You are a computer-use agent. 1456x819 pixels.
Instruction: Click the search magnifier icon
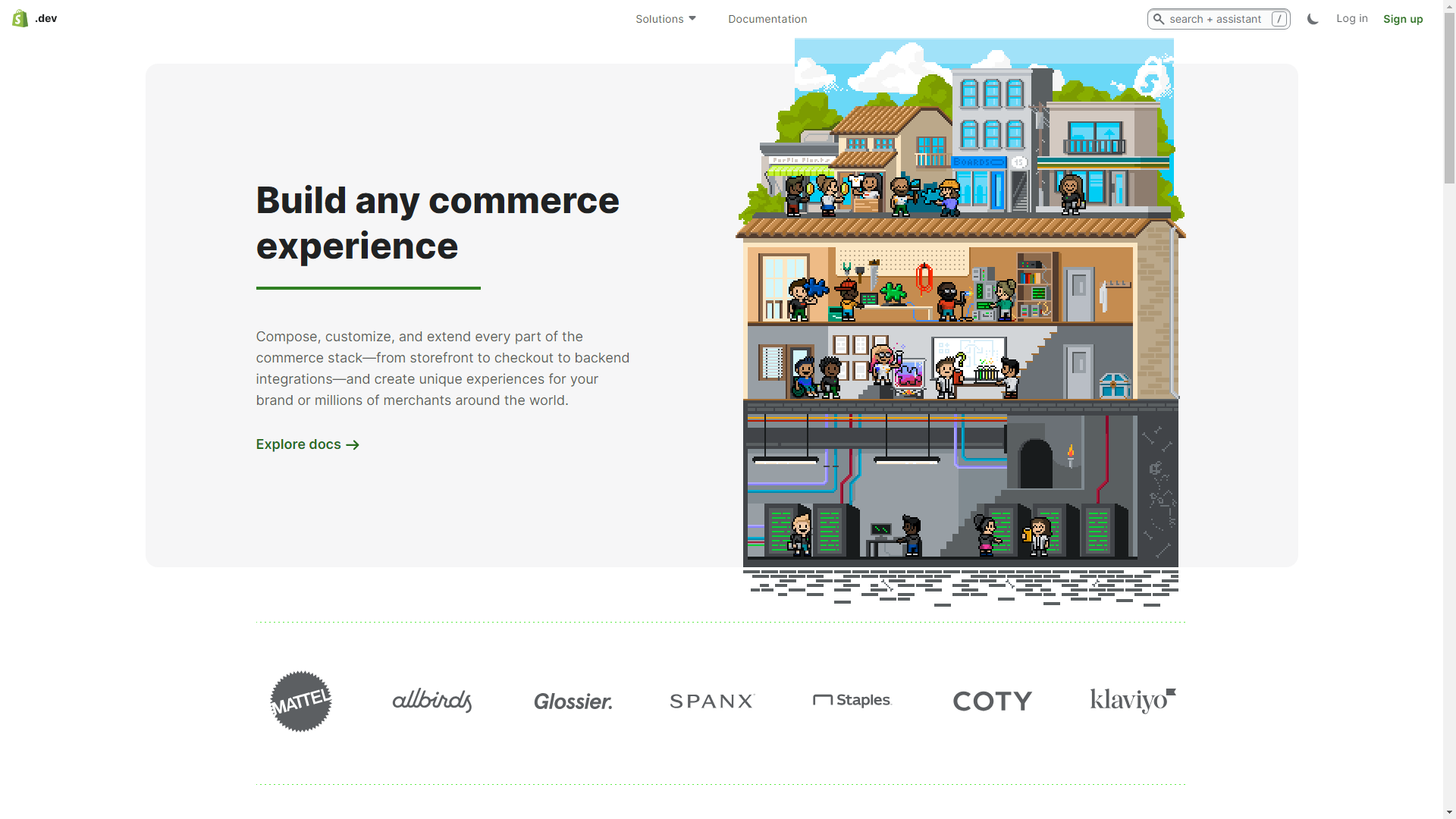point(1159,18)
